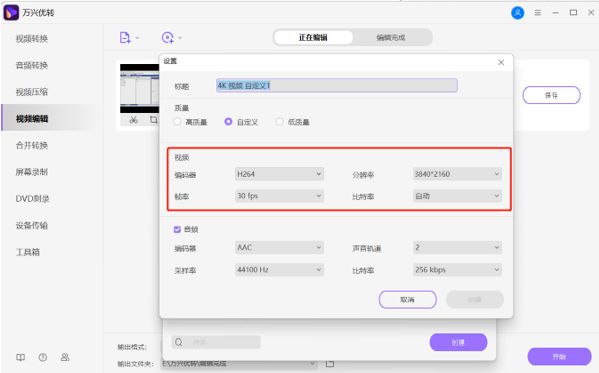Click the 标题 text field
Viewport: 599px width, 373px height.
coord(337,86)
